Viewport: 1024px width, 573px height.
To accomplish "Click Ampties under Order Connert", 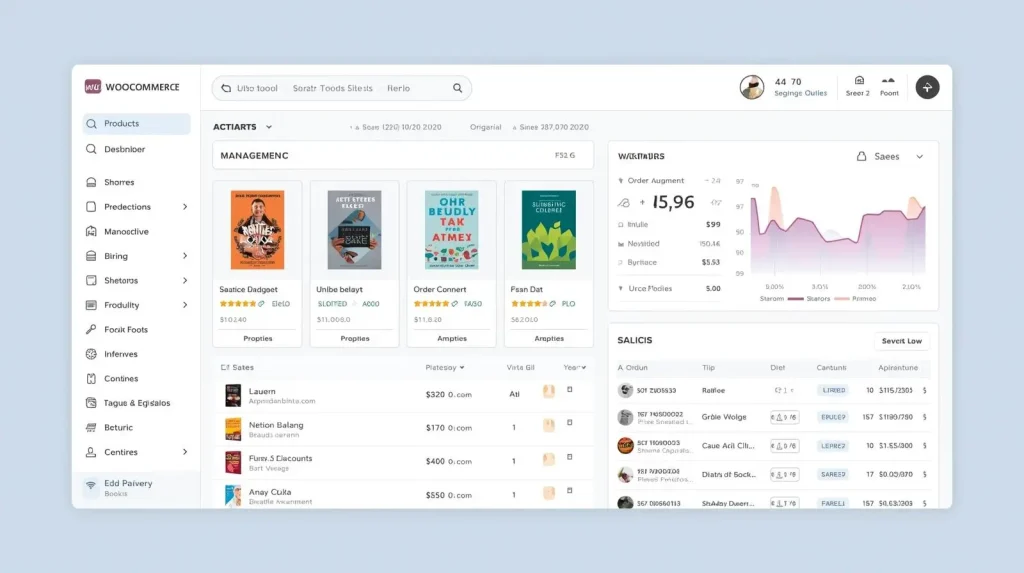I will tap(451, 338).
